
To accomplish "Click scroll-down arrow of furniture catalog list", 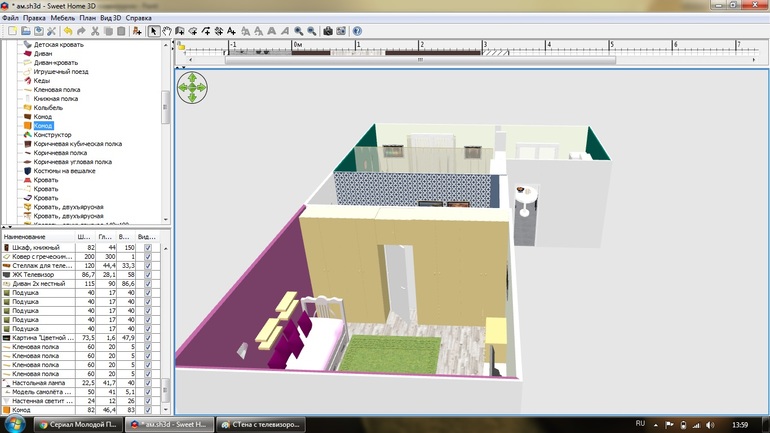I will (166, 219).
